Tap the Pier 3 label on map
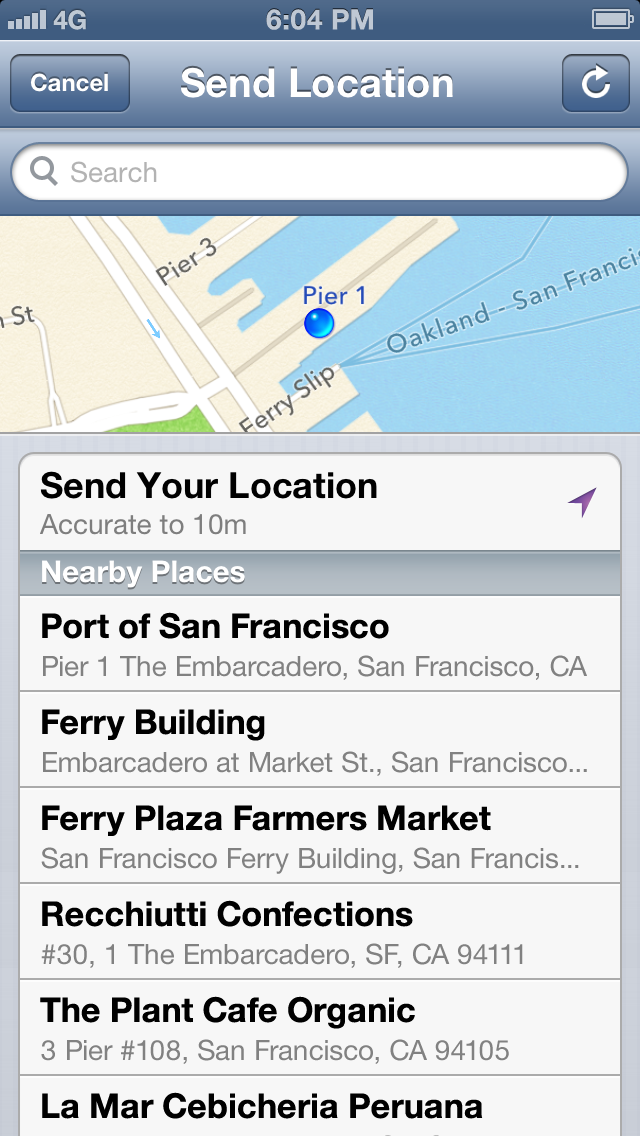Image resolution: width=640 pixels, height=1136 pixels. 187,262
